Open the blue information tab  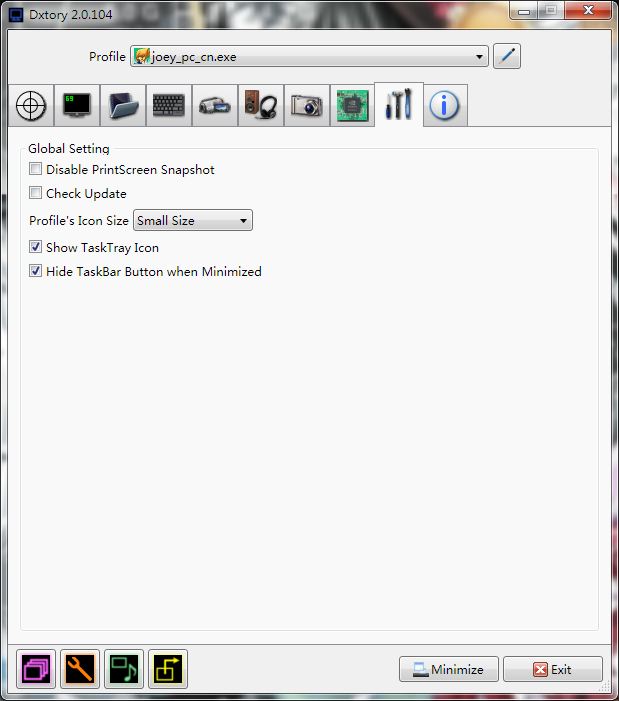(x=444, y=106)
